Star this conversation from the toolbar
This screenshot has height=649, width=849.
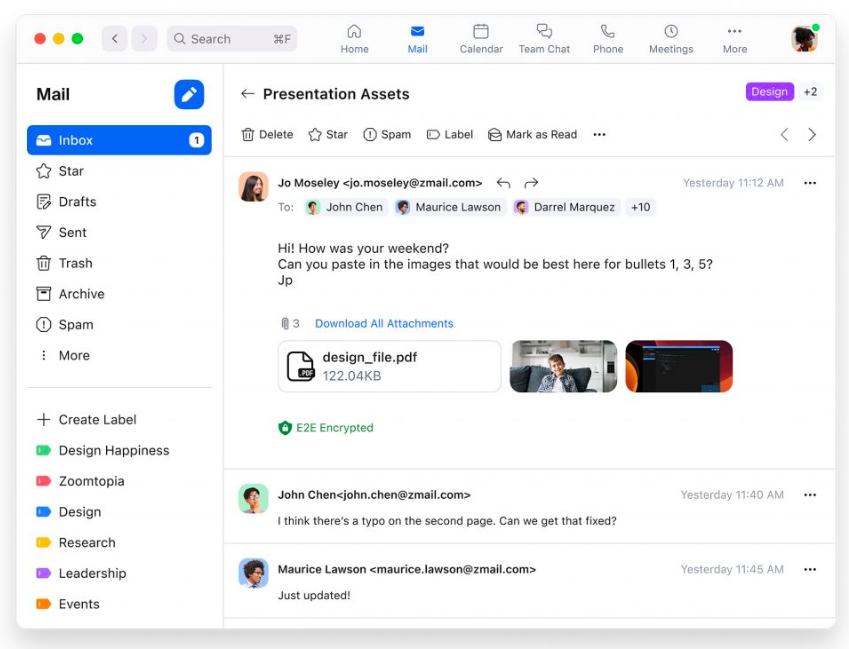[x=328, y=134]
